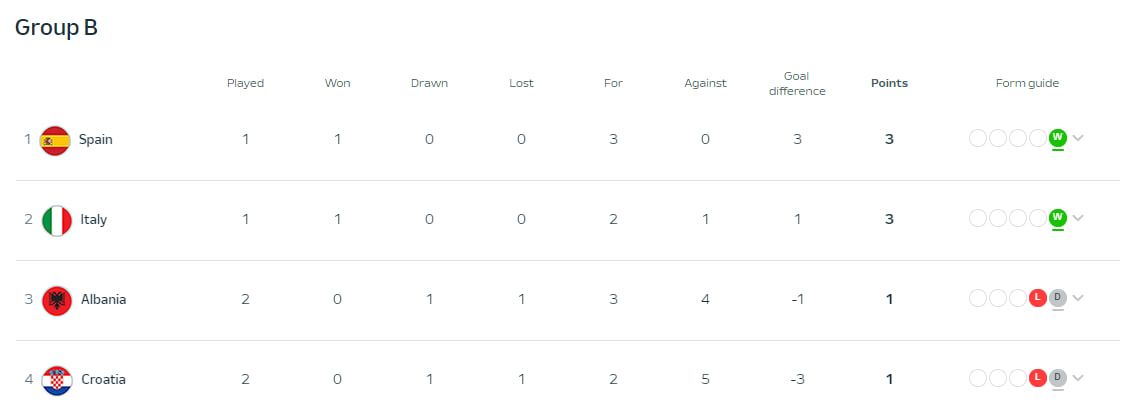Expand Croatia's form guide chevron

tap(1078, 378)
